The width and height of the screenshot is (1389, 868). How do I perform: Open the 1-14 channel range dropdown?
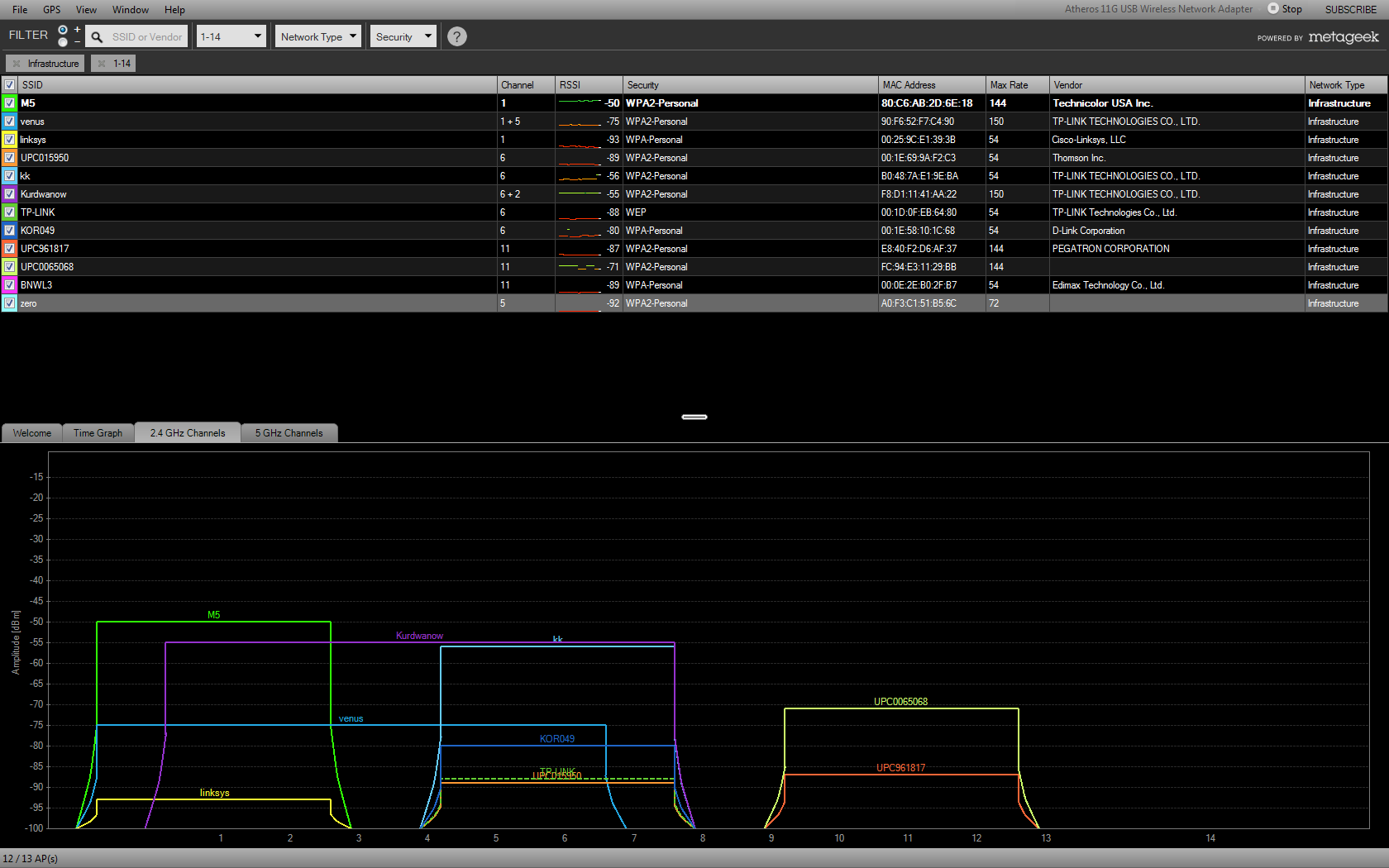click(x=231, y=36)
